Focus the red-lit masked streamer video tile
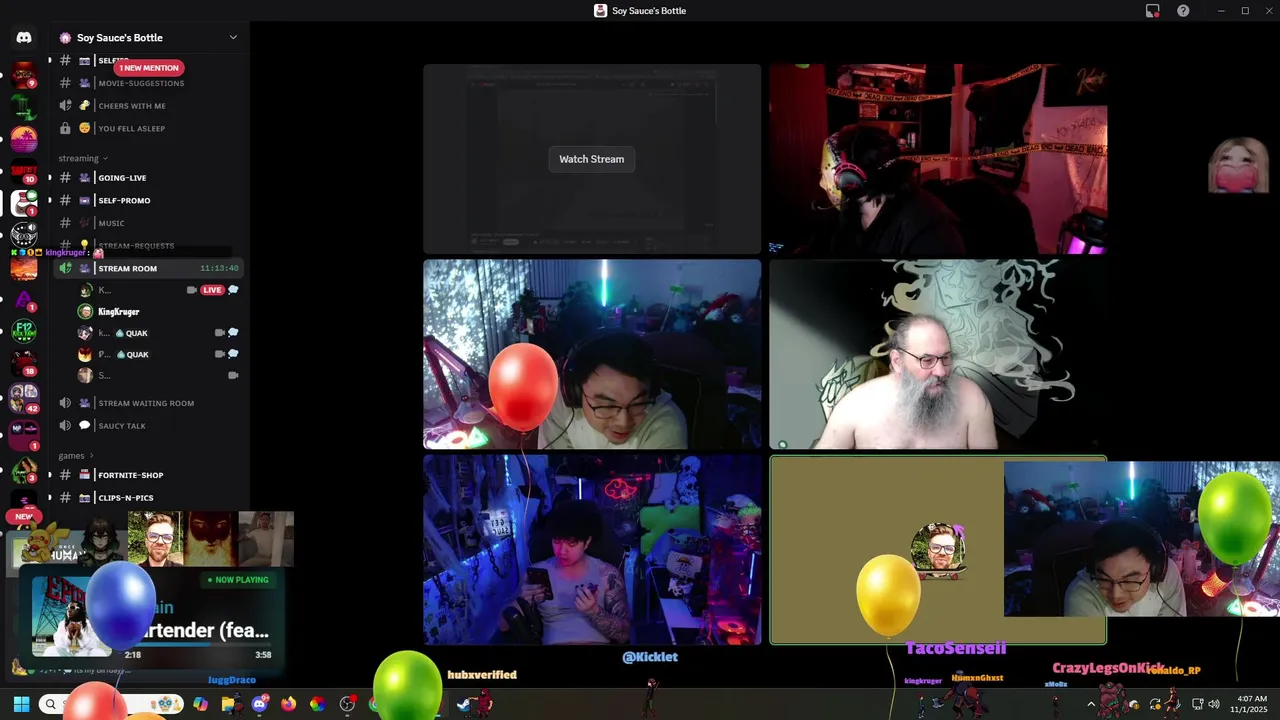 coord(938,159)
